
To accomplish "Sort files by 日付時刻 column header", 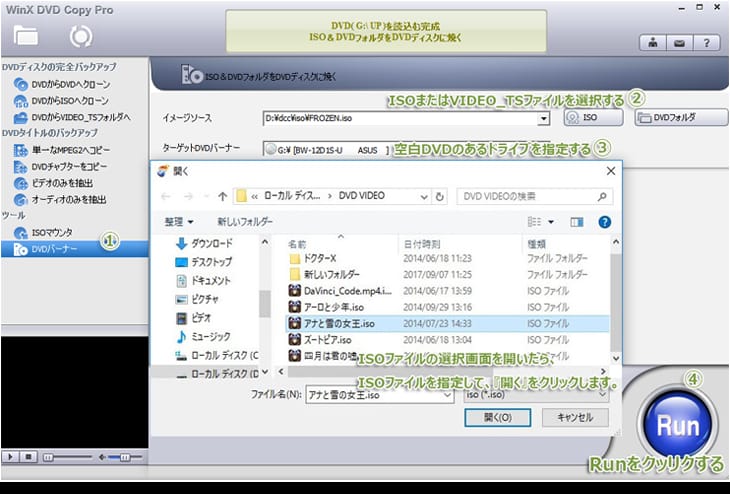I will point(422,244).
